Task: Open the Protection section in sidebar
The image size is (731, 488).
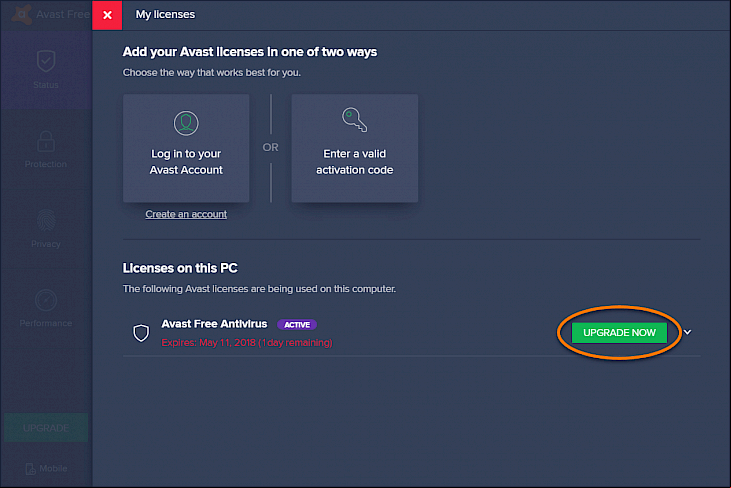Action: click(x=46, y=149)
